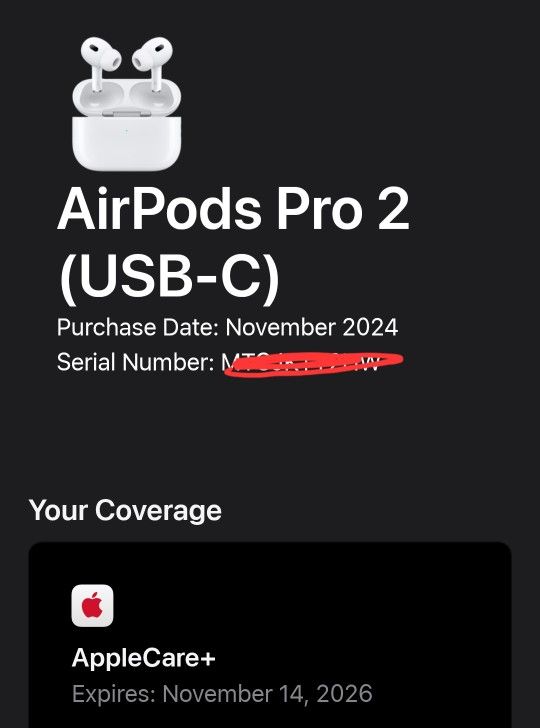Click the open case lid with earbud slots
The image size is (540, 728).
click(x=126, y=98)
